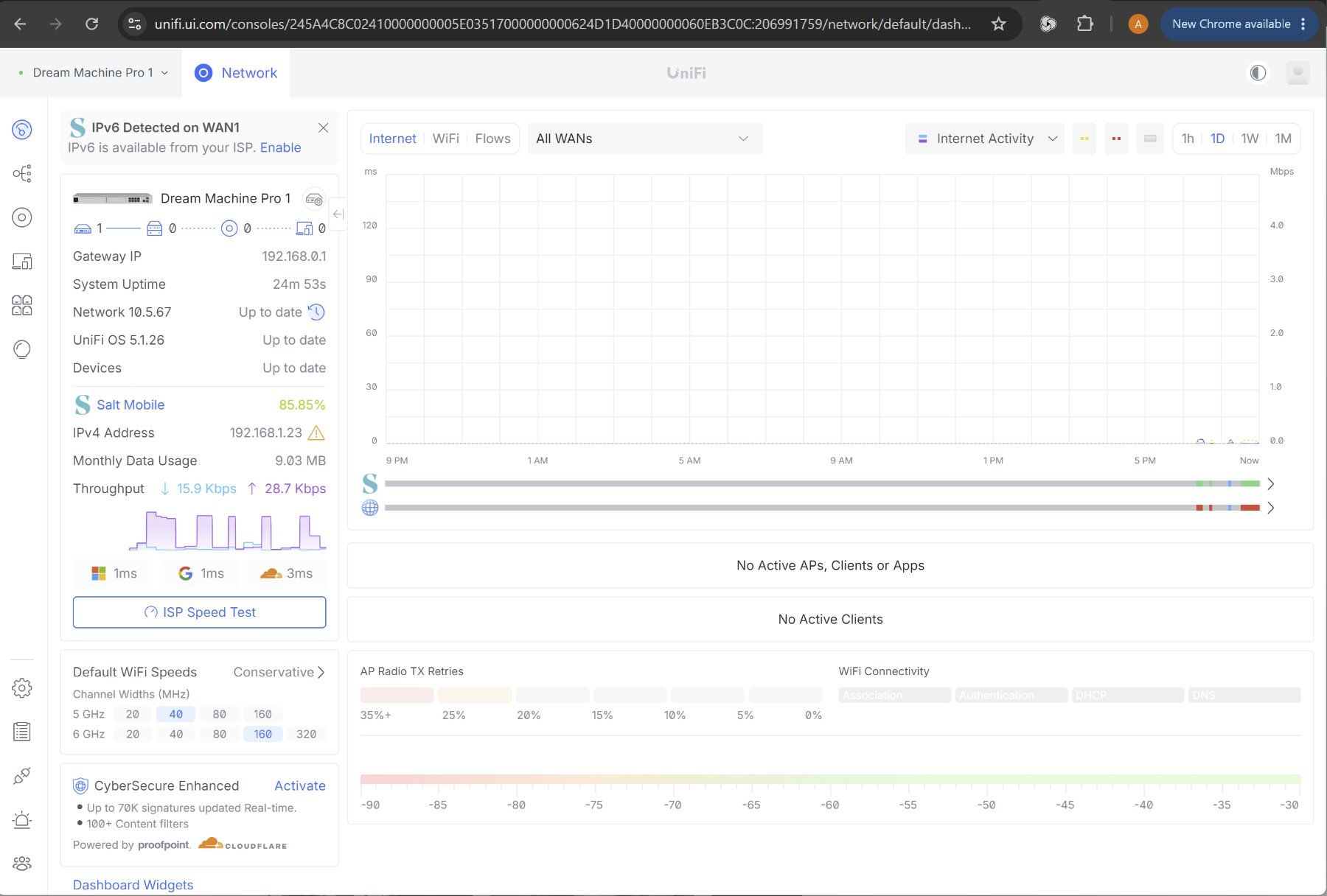The height and width of the screenshot is (896, 1327).
Task: Dismiss the IPv6 Detected notification
Action: click(x=323, y=127)
